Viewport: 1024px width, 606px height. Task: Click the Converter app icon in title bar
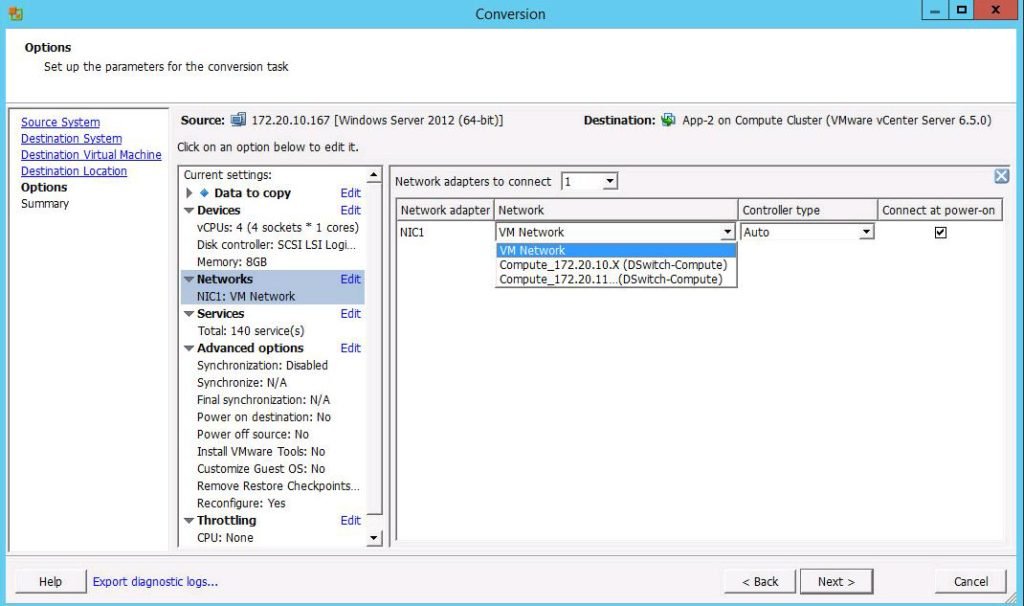(15, 14)
